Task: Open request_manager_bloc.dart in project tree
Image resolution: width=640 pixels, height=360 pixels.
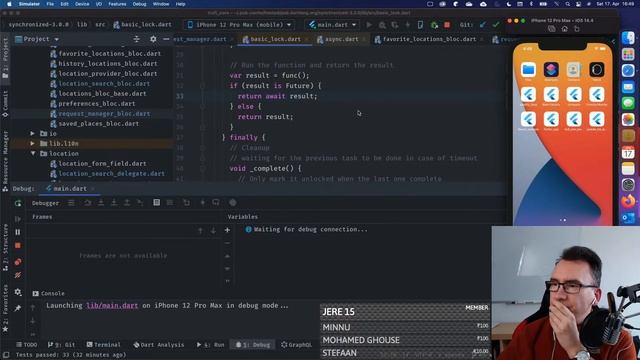Action: (104, 114)
